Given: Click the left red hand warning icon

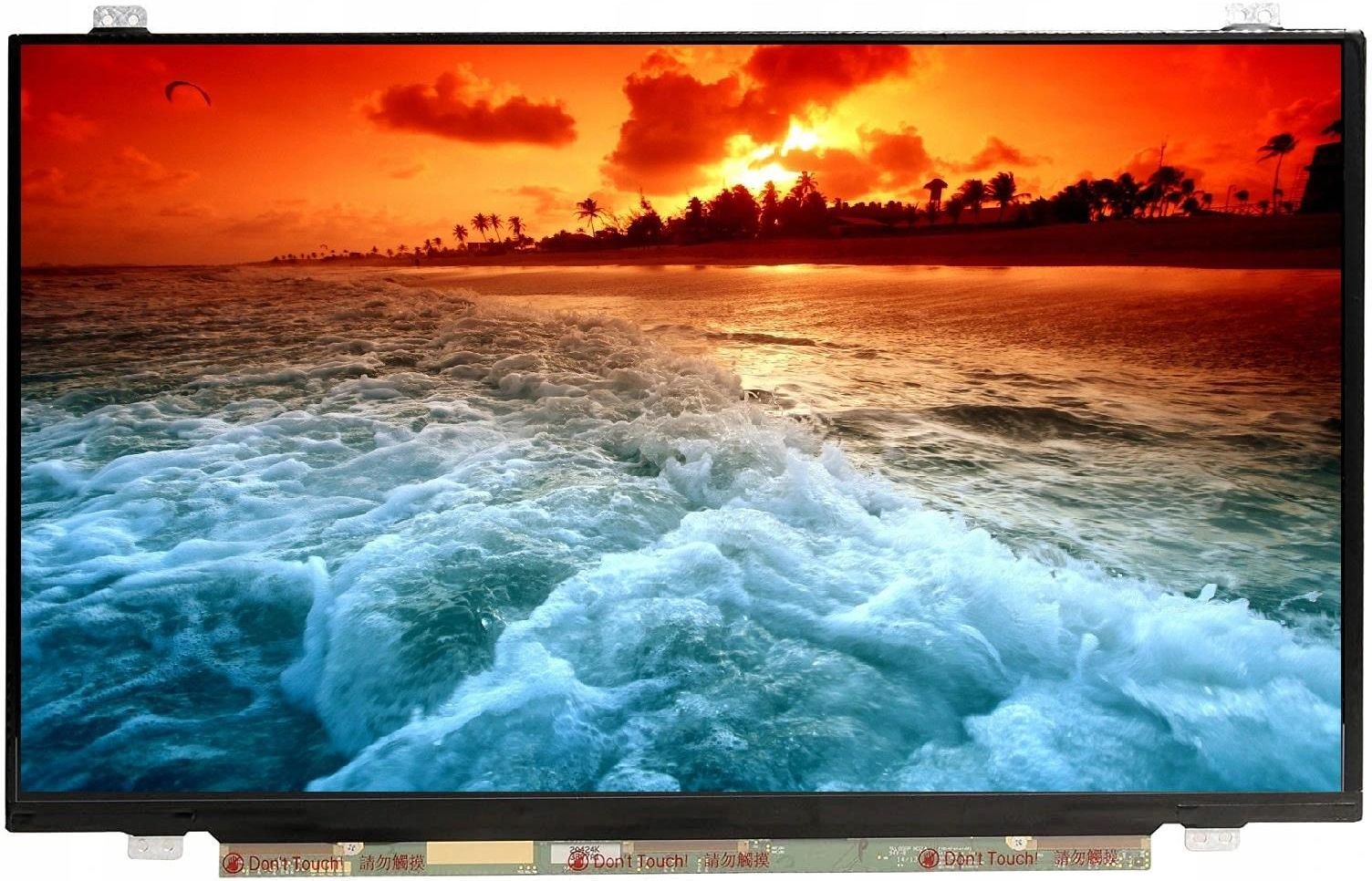Looking at the screenshot, I should [234, 863].
